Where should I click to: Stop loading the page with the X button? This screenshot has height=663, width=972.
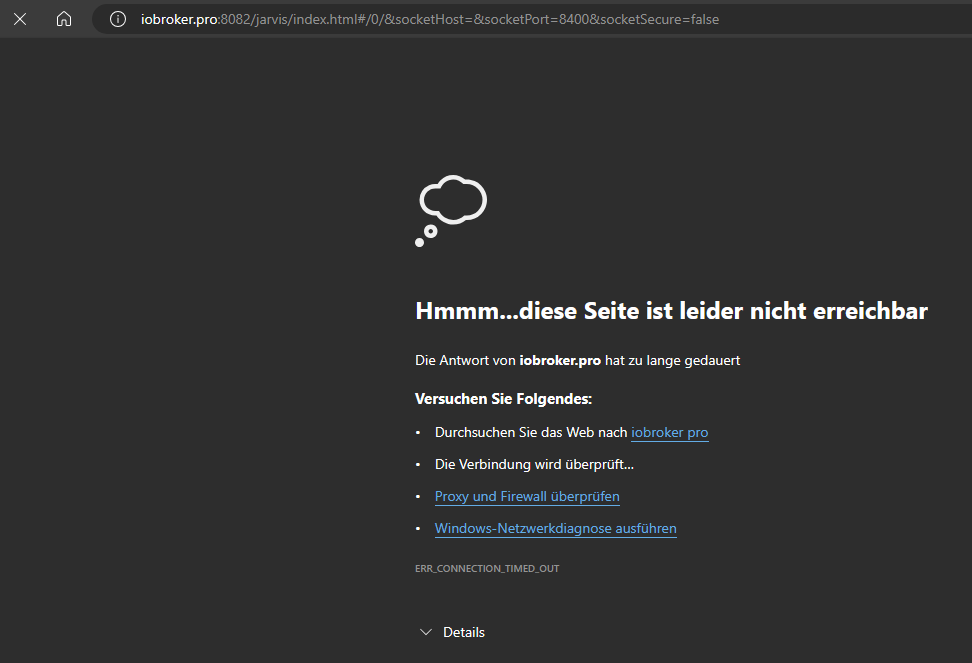(x=20, y=19)
